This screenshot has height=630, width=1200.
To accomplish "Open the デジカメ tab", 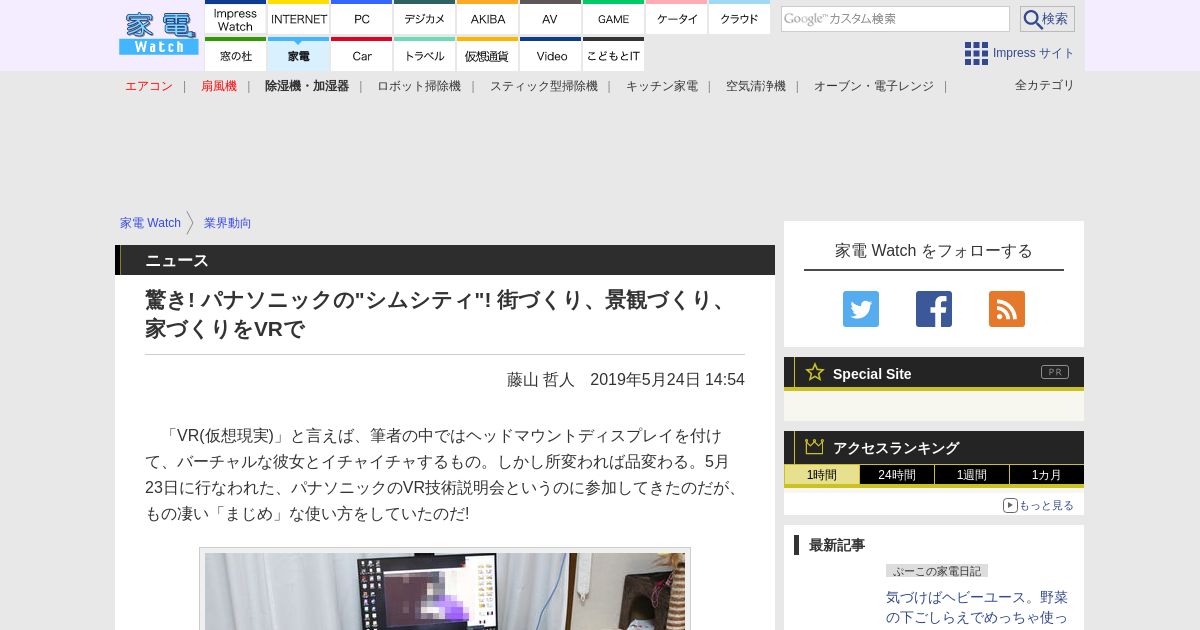I will [425, 18].
